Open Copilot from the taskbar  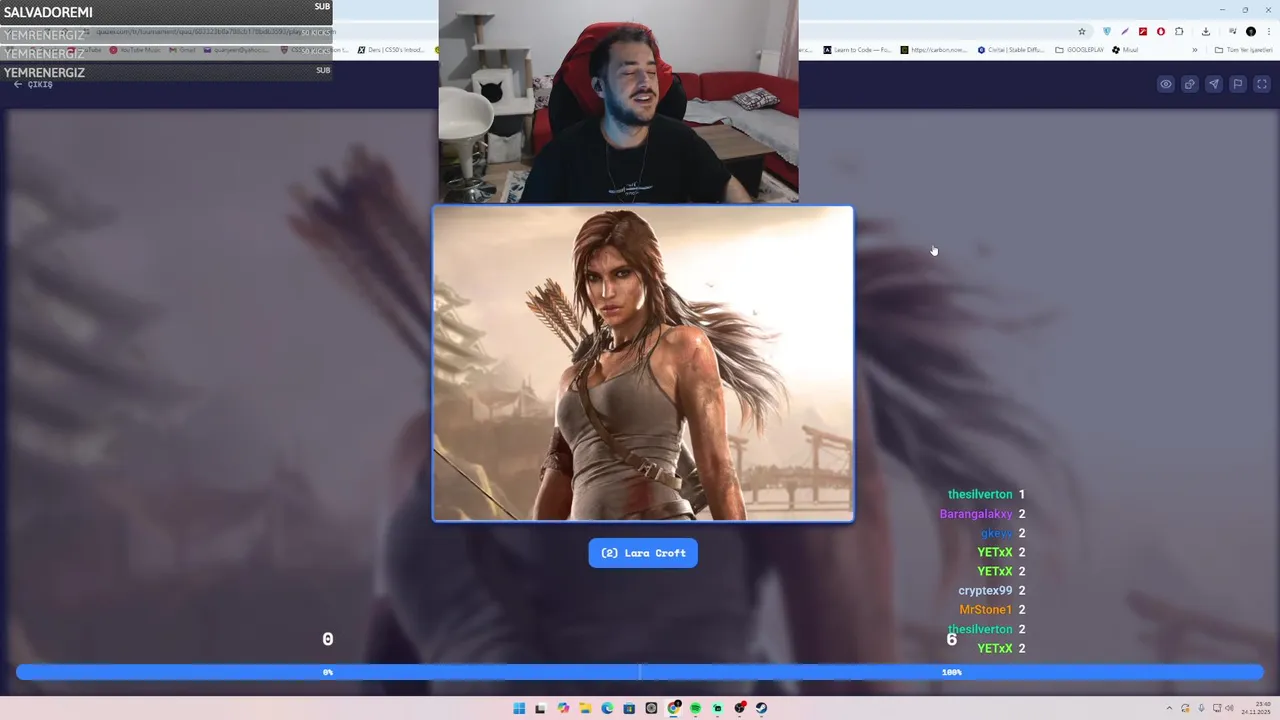(x=563, y=708)
